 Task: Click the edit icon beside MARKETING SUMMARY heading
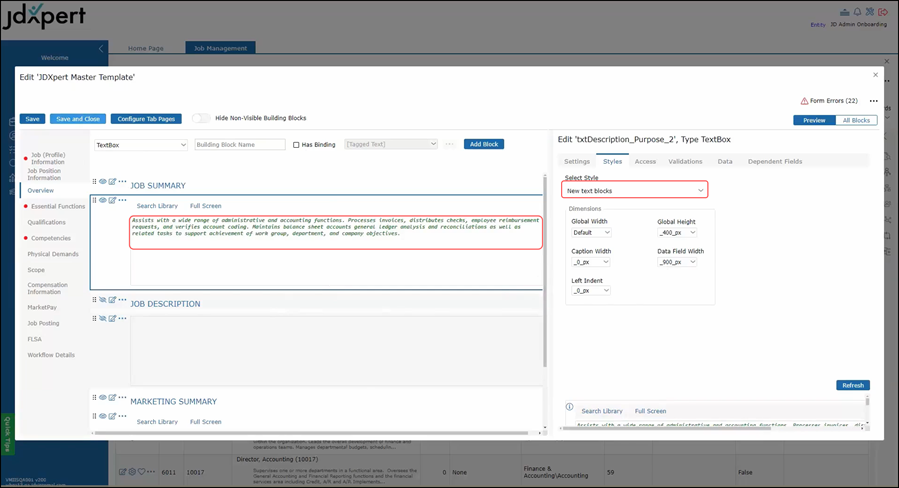tap(112, 397)
